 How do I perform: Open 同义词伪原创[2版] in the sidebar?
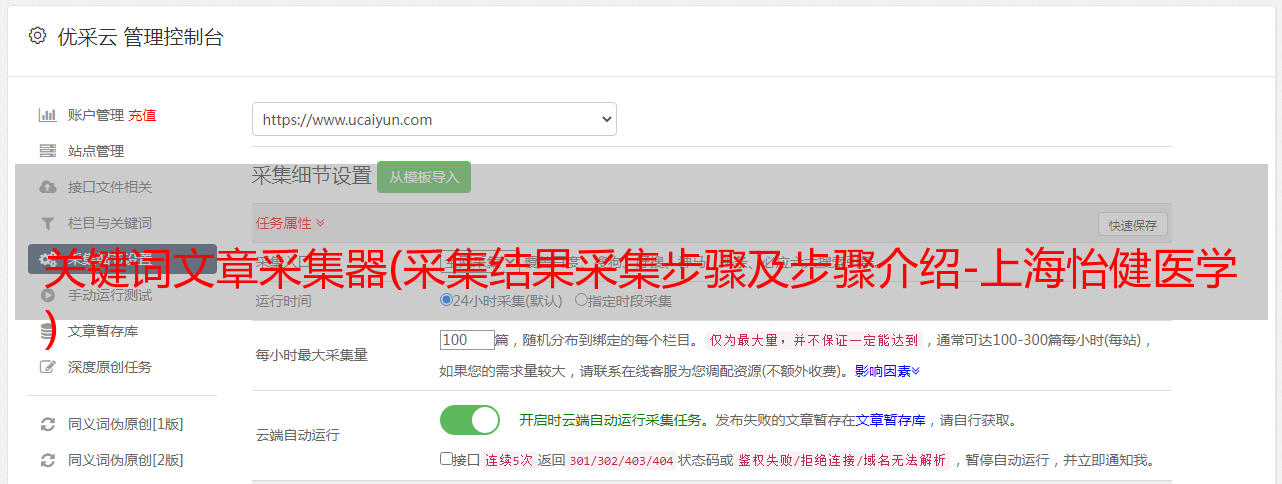click(x=126, y=460)
